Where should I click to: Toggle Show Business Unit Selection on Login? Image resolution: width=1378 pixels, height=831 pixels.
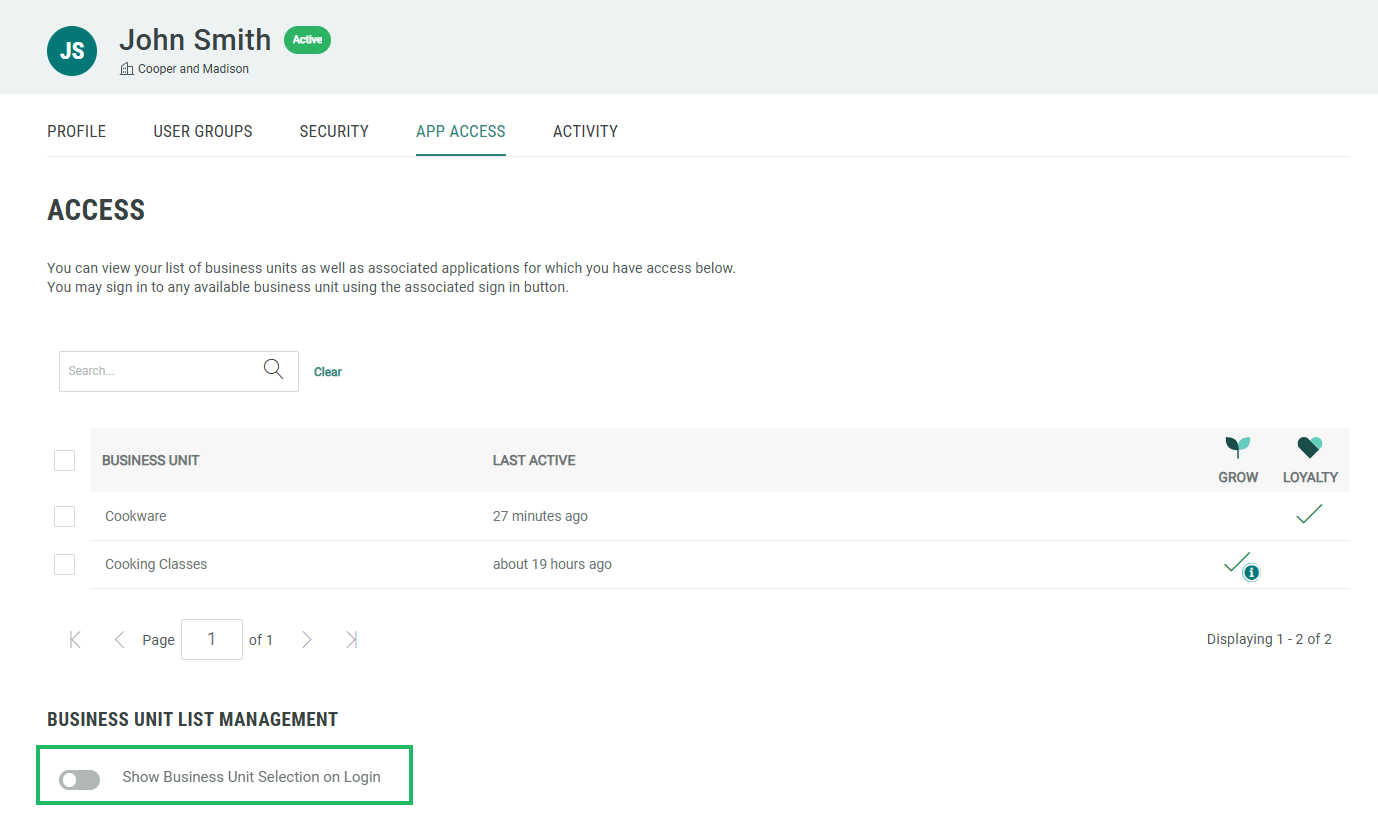(x=80, y=779)
